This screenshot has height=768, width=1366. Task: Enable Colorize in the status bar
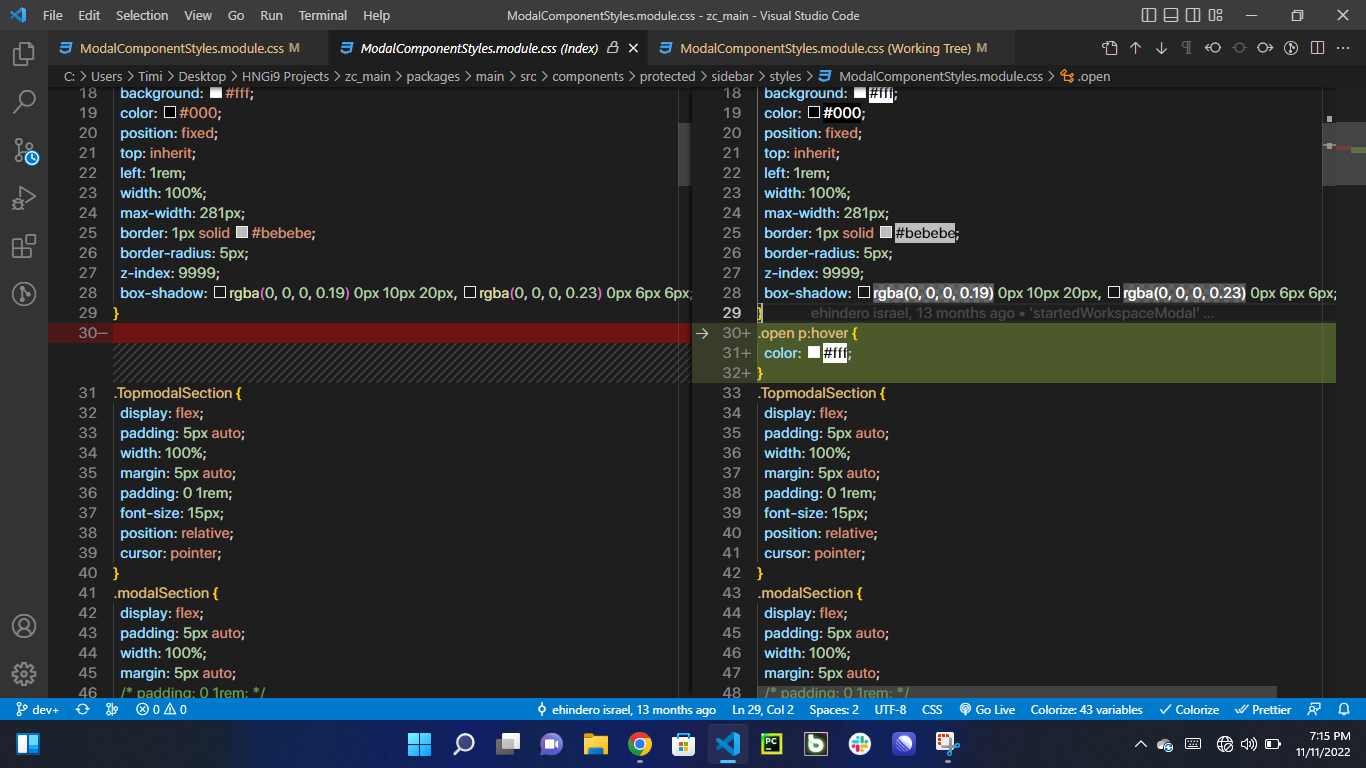coord(1189,709)
